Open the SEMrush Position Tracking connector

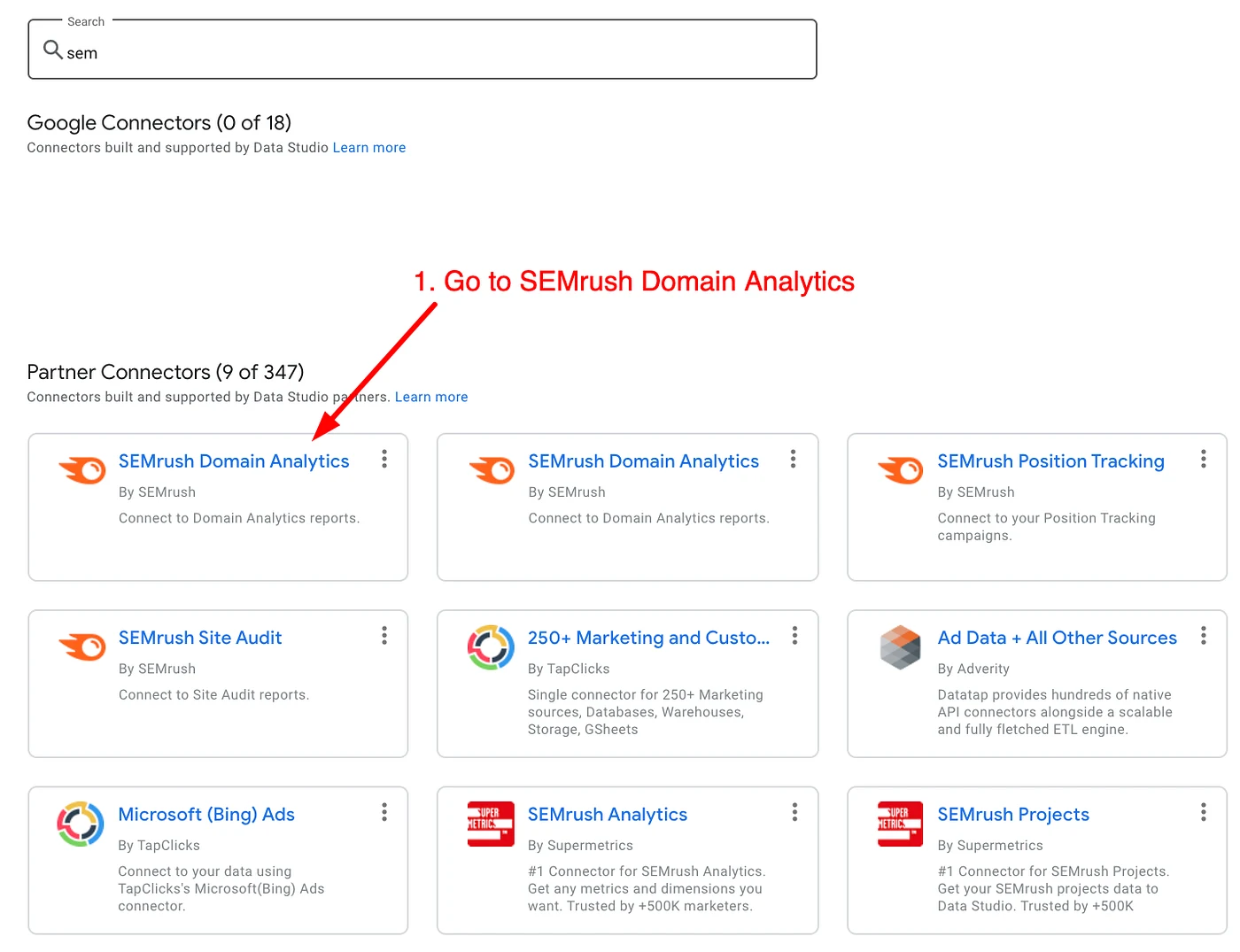[1050, 461]
